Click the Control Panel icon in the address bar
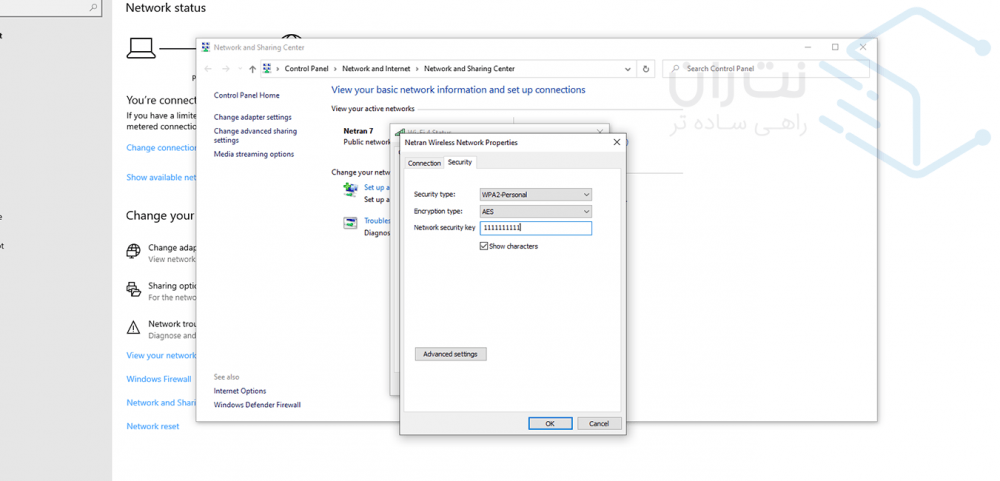1000x481 pixels. (x=268, y=69)
